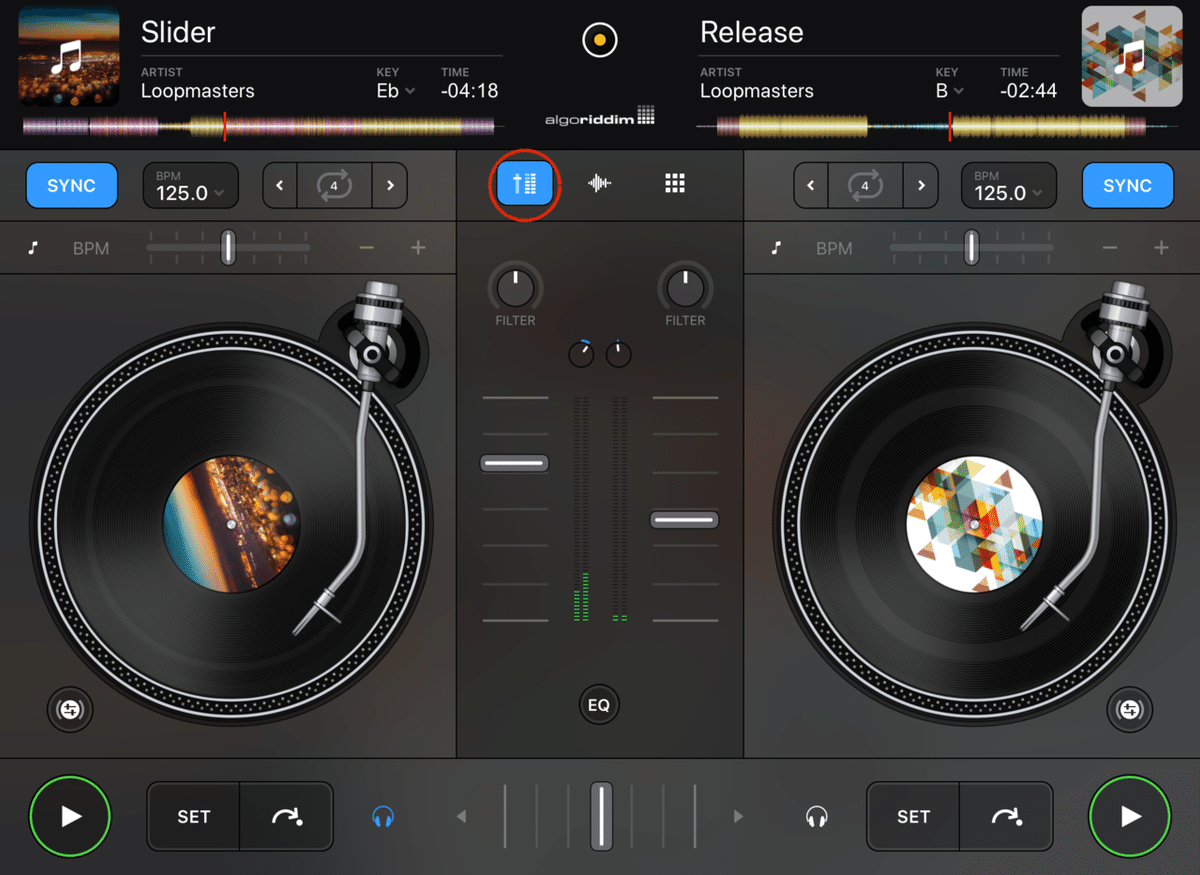Image resolution: width=1200 pixels, height=875 pixels.
Task: Open left deck BPM 125.0 dropdown
Action: (x=190, y=186)
